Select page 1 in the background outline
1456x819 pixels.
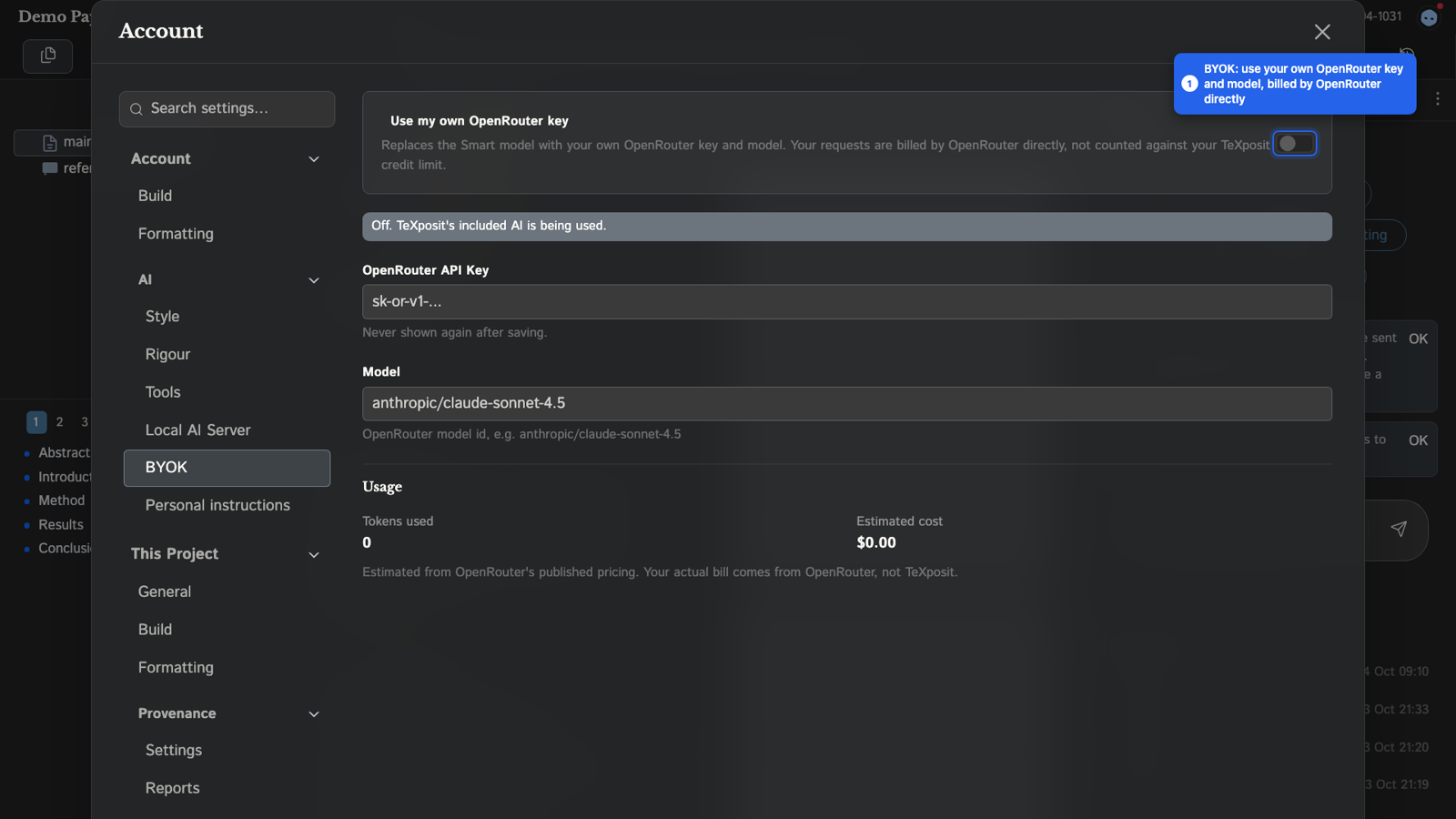(36, 422)
